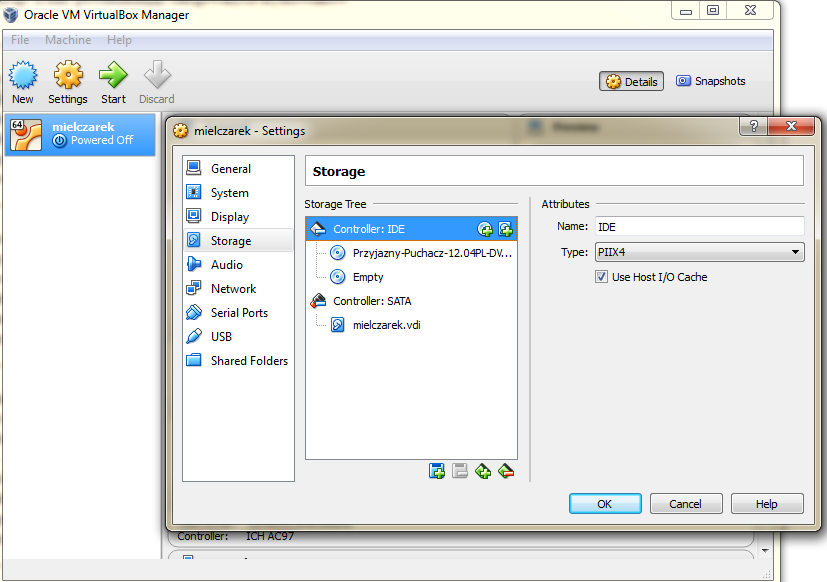Viewport: 827px width, 582px height.
Task: Open the Help menu in VirtualBox Manager
Action: pyautogui.click(x=119, y=40)
